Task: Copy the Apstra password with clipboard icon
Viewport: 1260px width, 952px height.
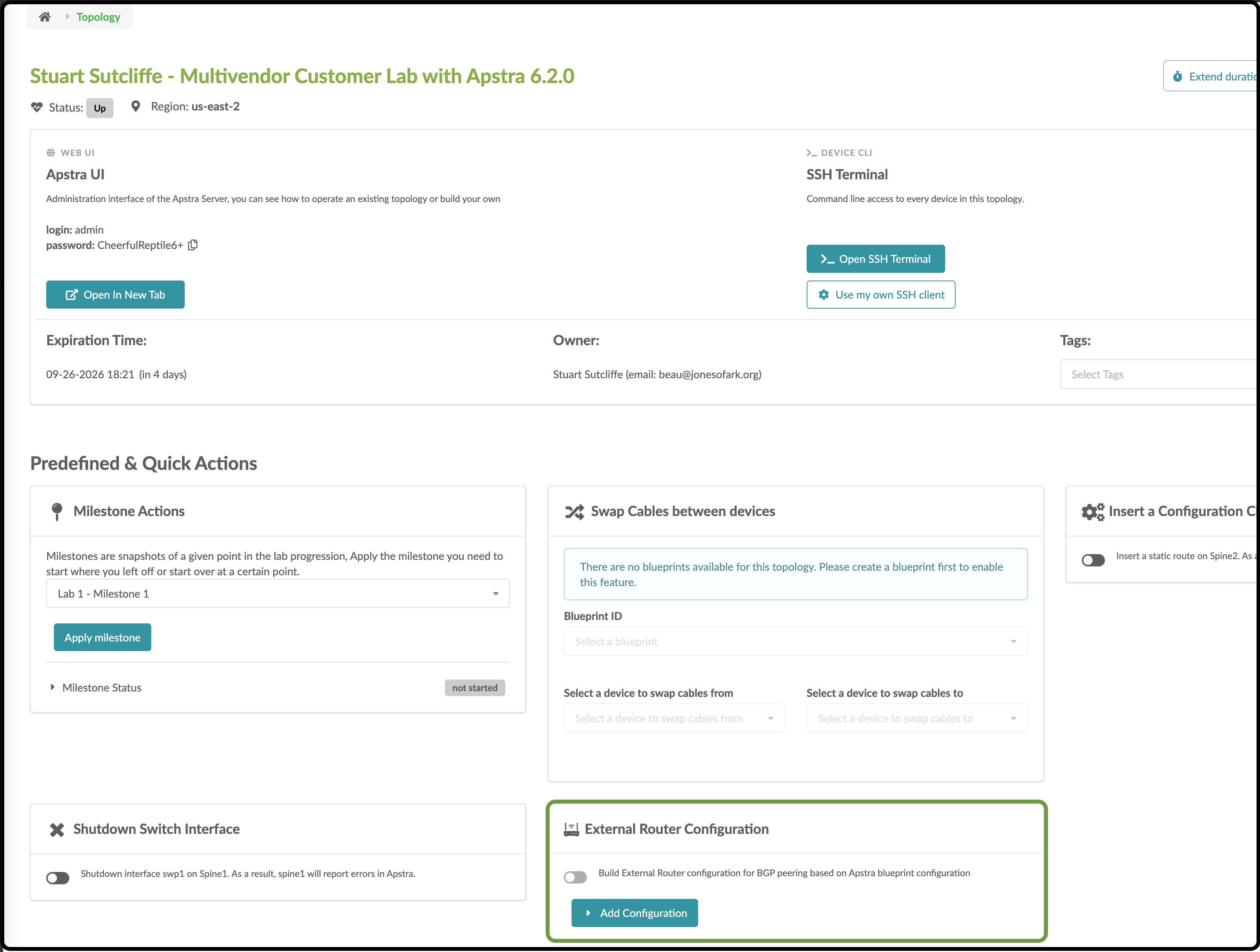Action: pyautogui.click(x=193, y=245)
